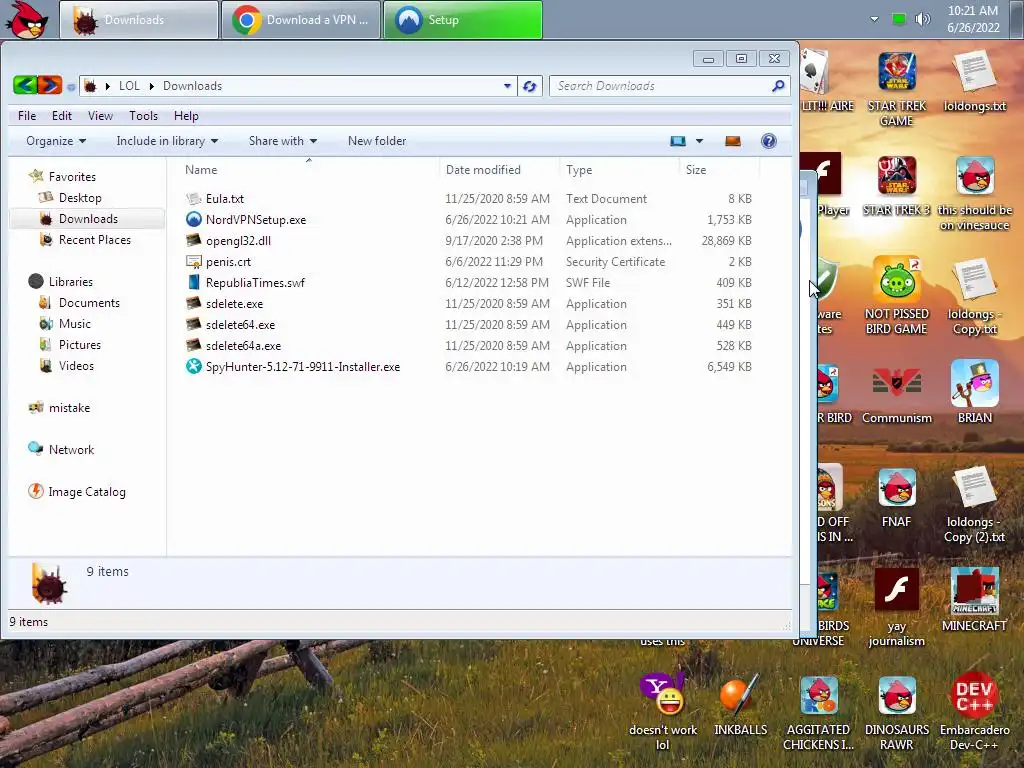Open the Change your view icon
Image resolution: width=1024 pixels, height=768 pixels.
(x=678, y=141)
